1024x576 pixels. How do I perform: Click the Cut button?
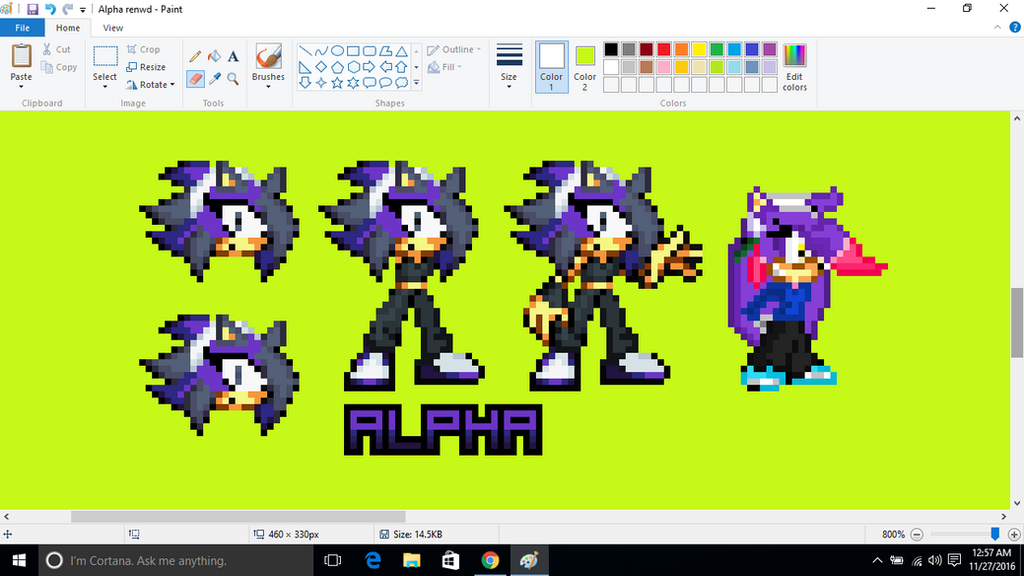[56, 50]
